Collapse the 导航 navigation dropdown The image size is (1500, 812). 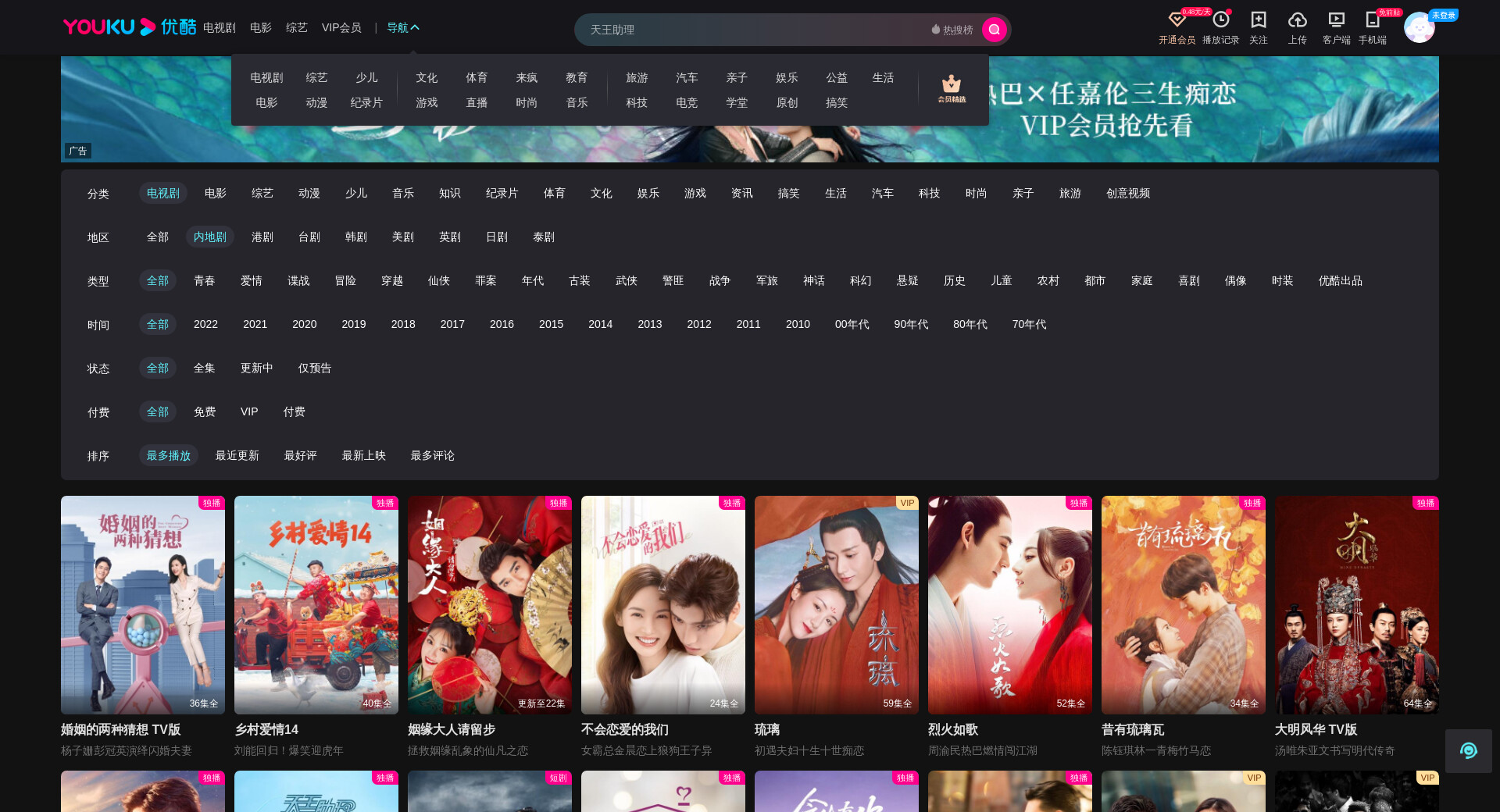click(x=403, y=28)
